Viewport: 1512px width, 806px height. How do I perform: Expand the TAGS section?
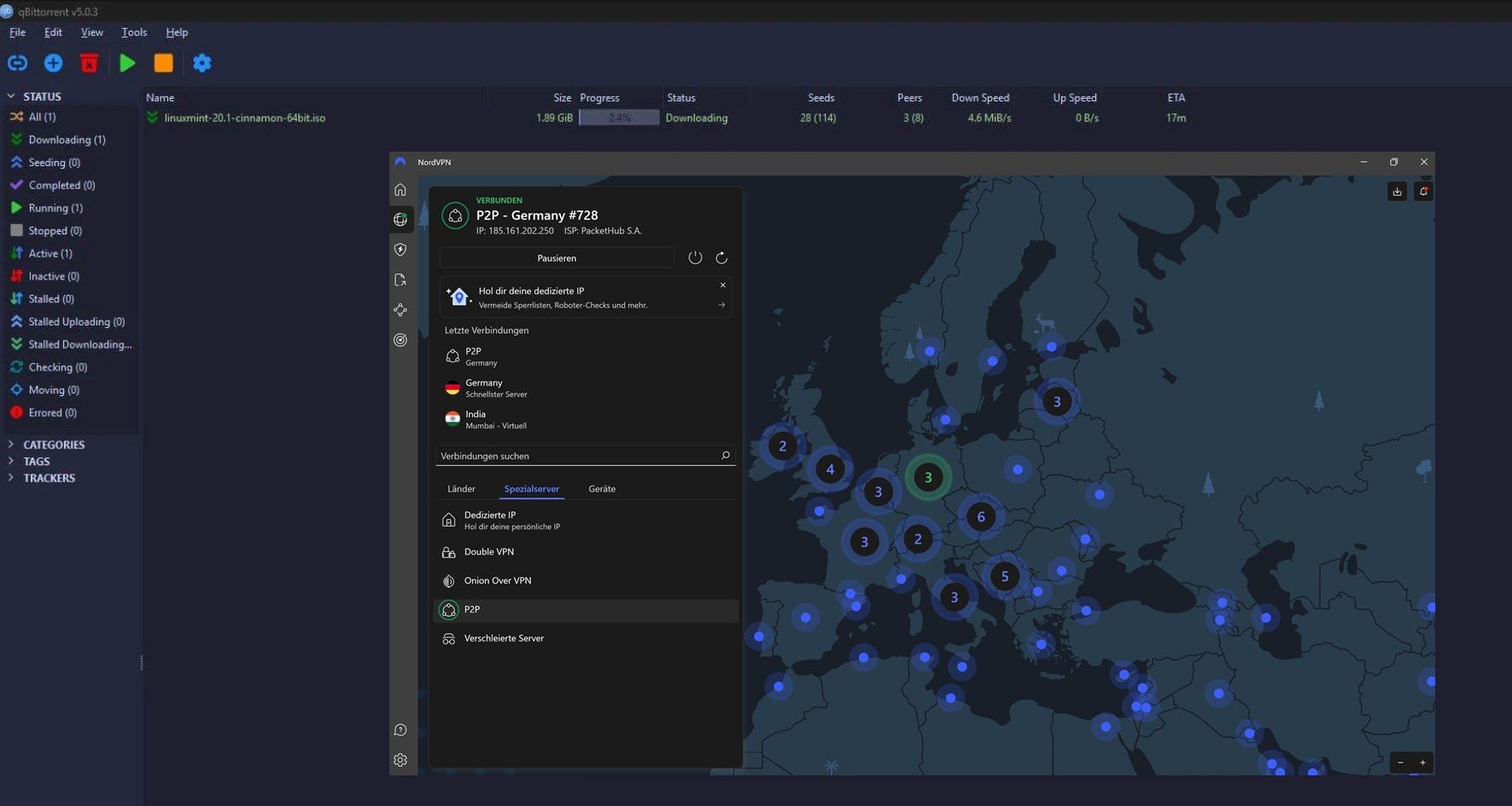click(x=11, y=461)
